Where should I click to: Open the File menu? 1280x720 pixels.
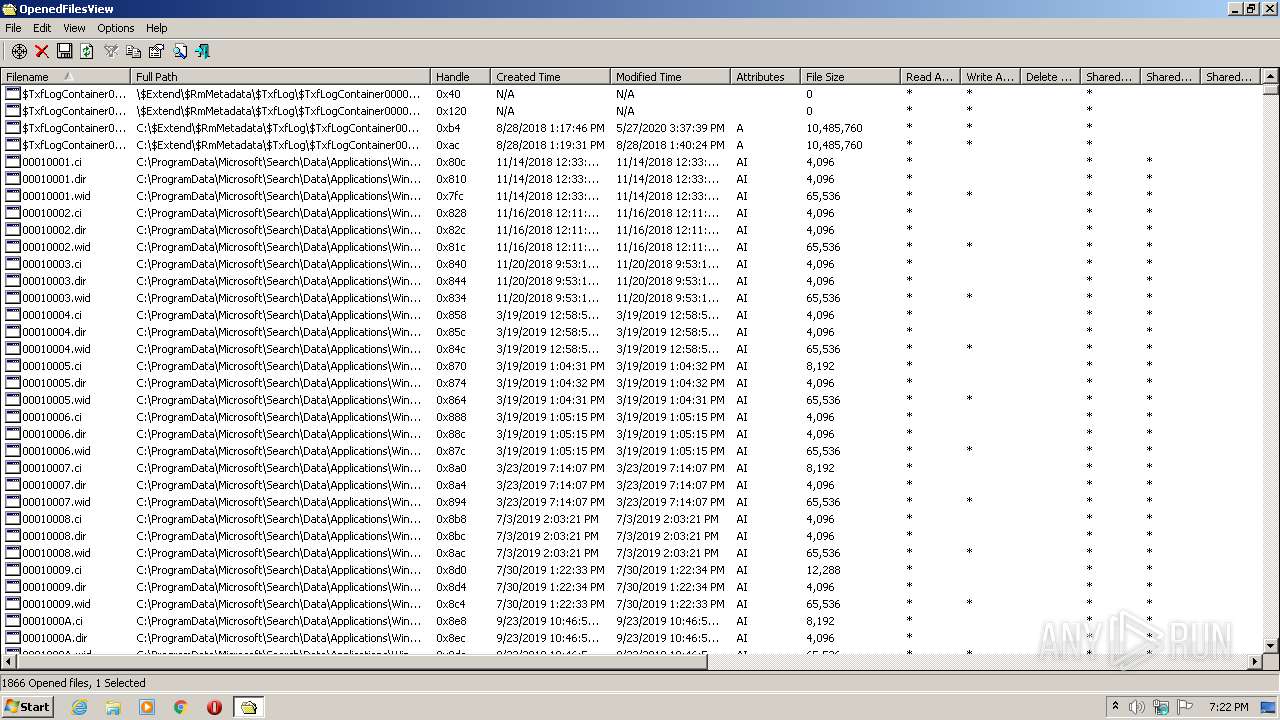pos(13,28)
